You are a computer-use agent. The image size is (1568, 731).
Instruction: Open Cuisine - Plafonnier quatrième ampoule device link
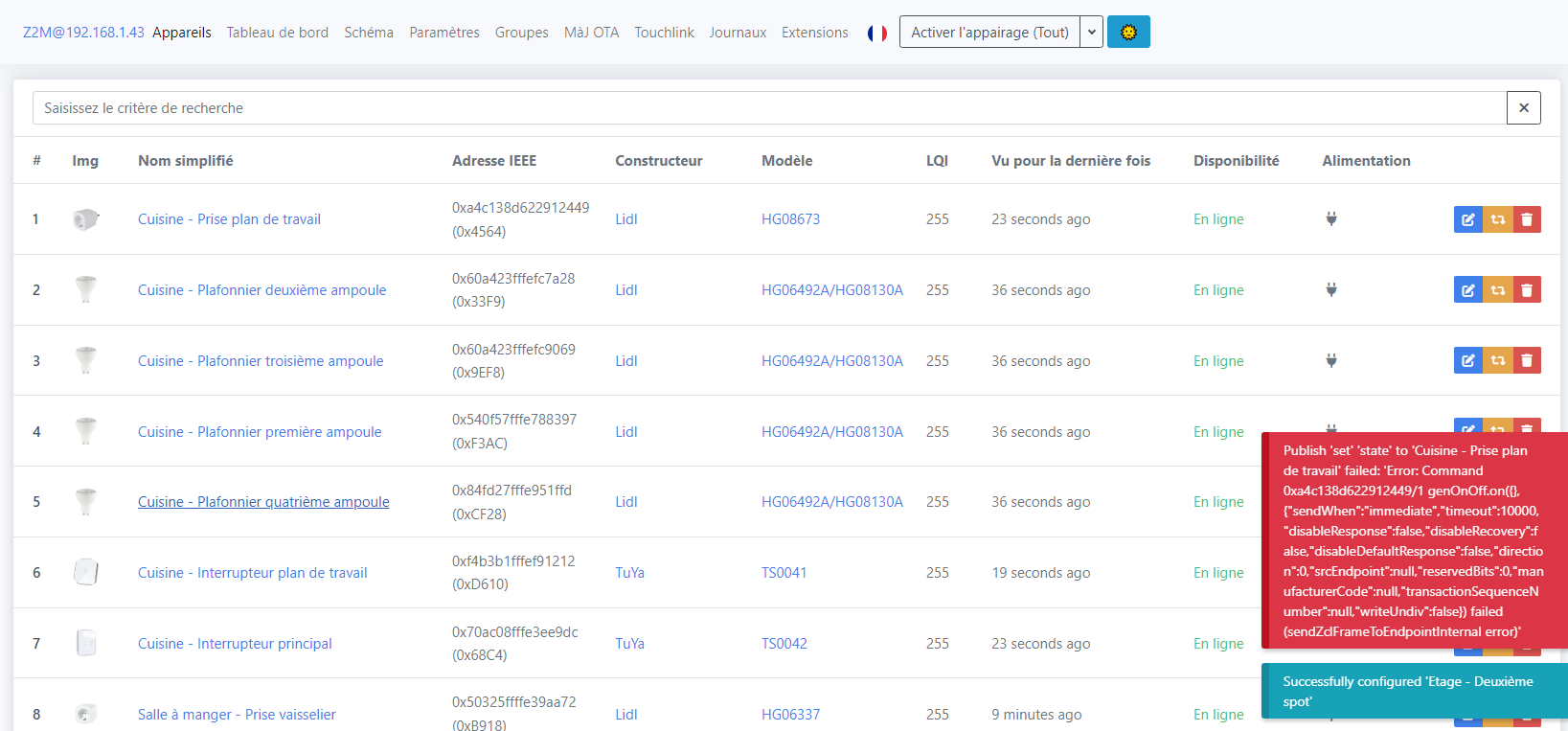click(263, 502)
